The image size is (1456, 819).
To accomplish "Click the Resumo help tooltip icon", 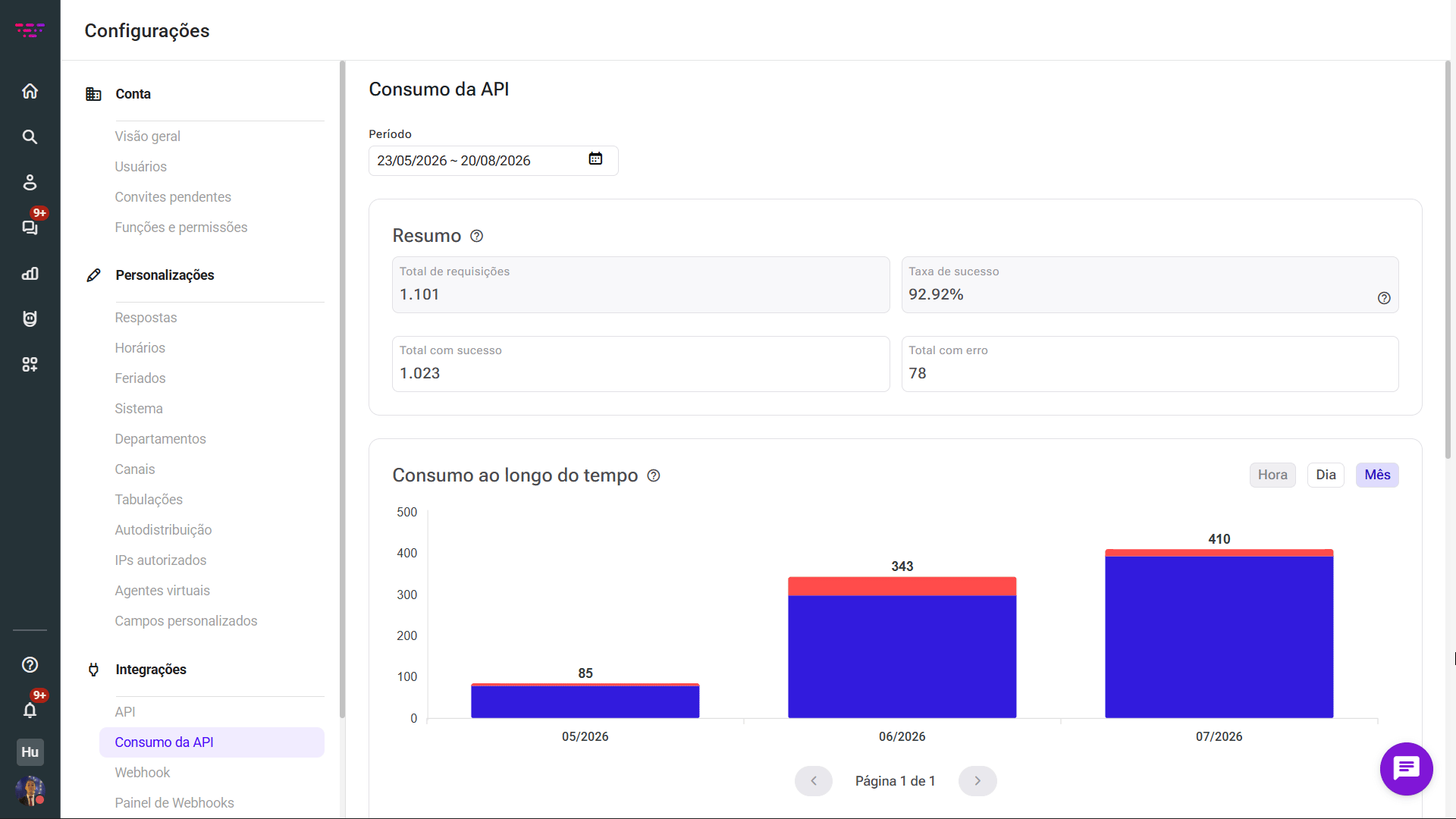I will [476, 236].
